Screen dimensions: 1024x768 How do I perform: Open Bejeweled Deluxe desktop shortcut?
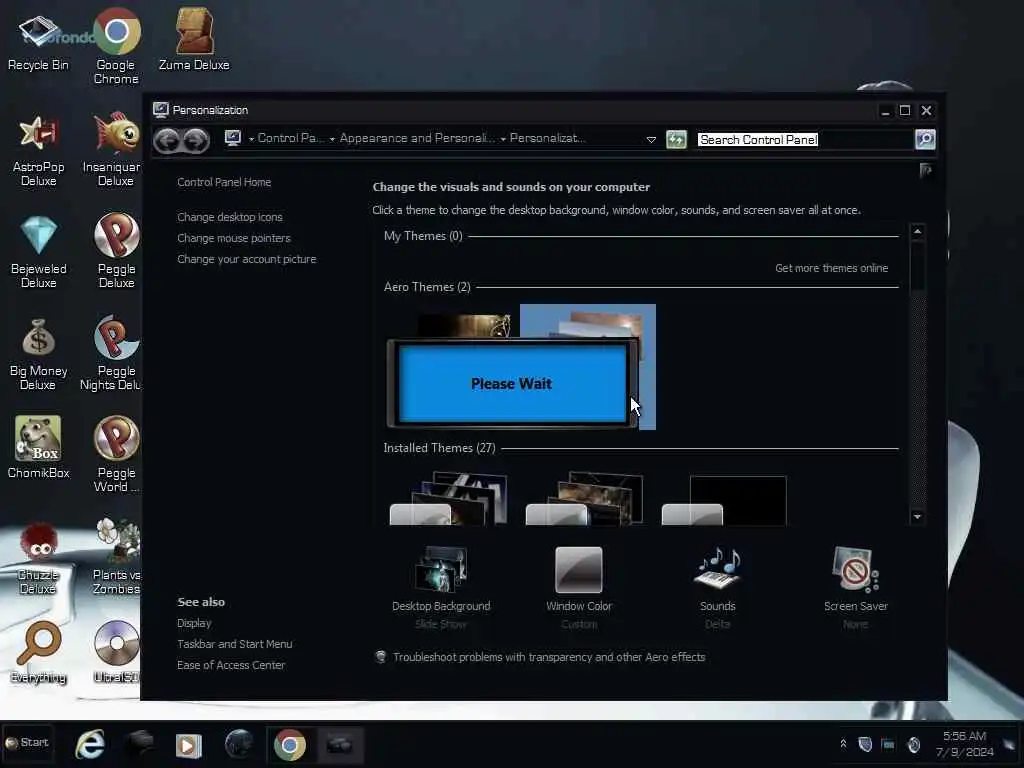(38, 252)
